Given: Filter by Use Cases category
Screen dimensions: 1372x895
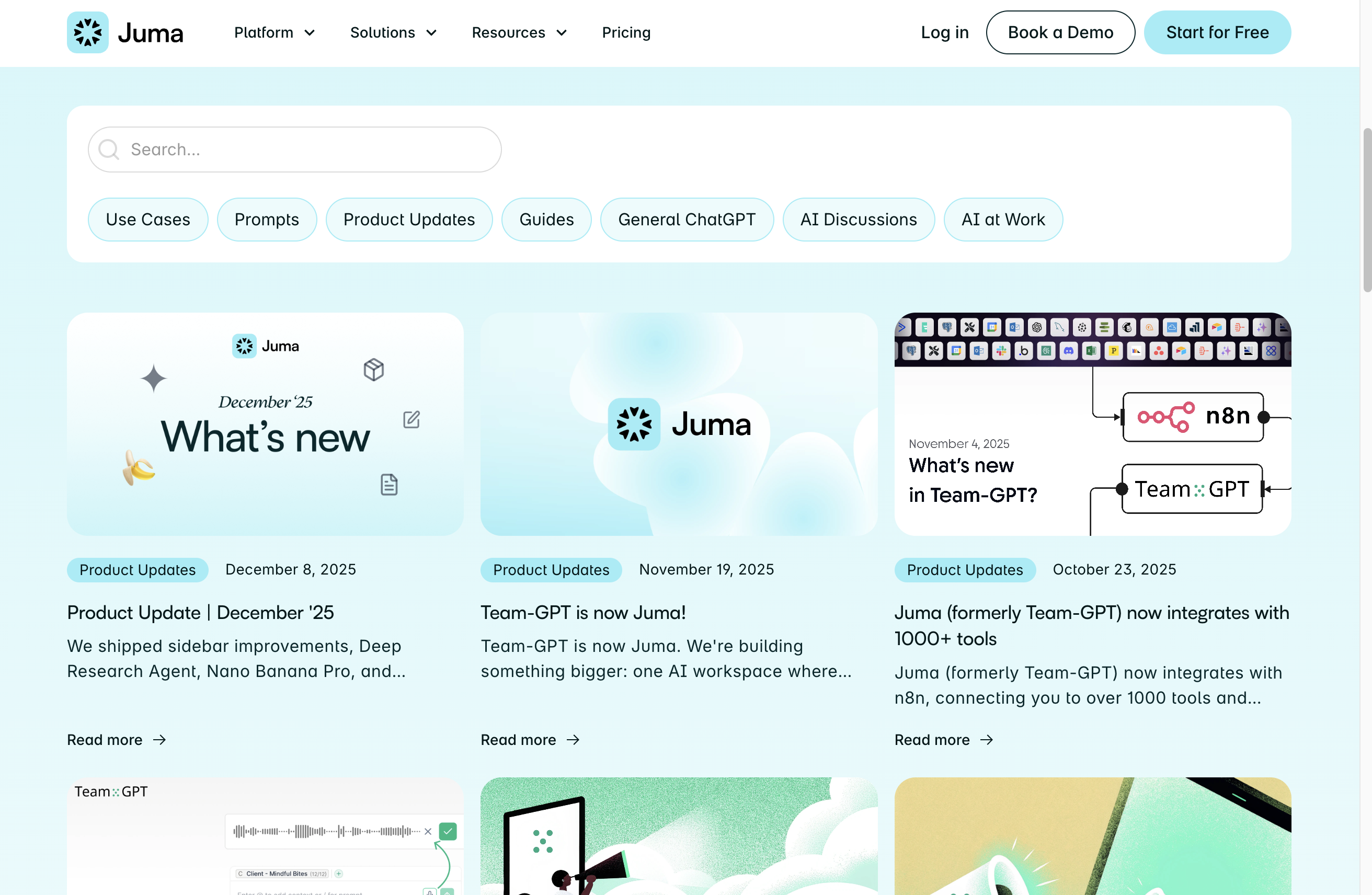Looking at the screenshot, I should pos(147,220).
